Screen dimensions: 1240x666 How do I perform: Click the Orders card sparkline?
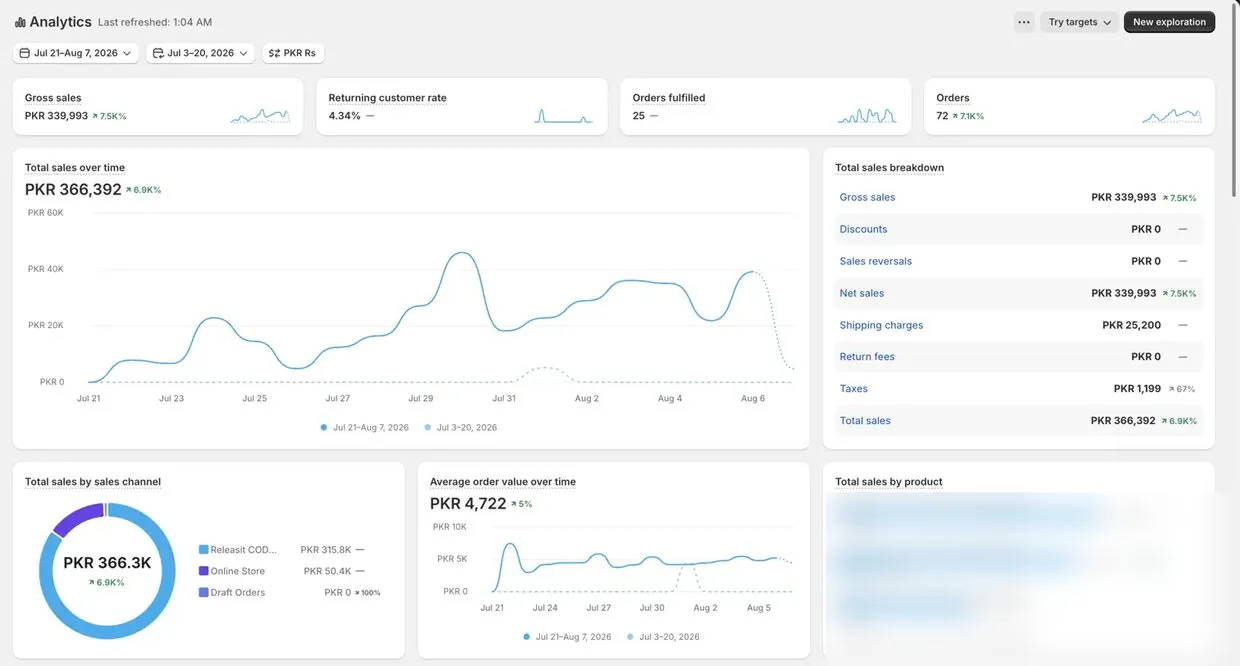(1172, 116)
